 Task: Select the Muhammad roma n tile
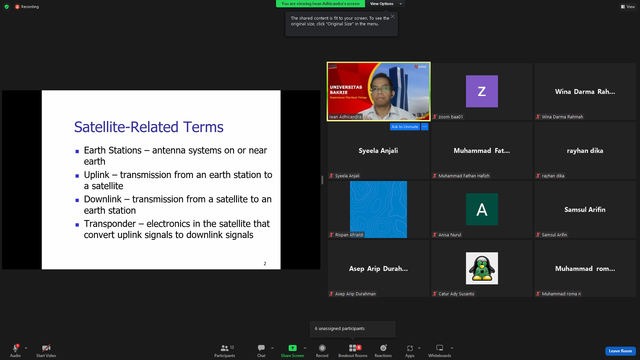coord(585,269)
